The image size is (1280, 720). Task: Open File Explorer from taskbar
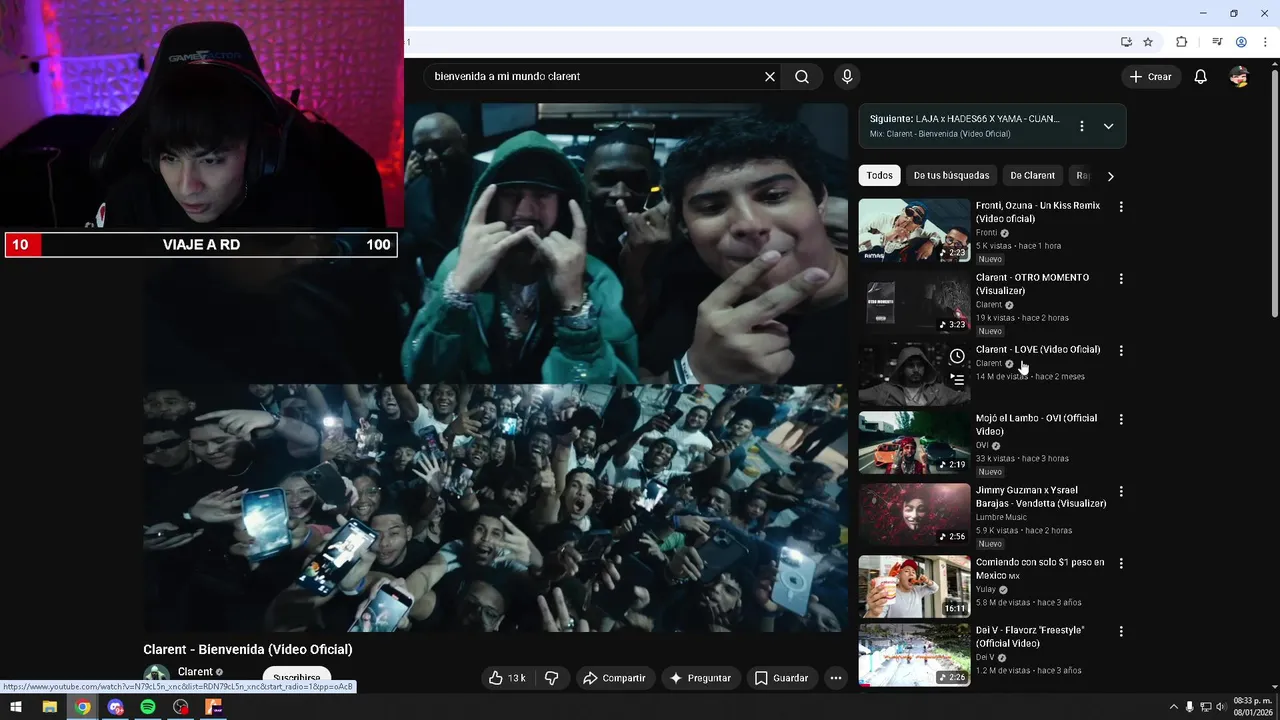coord(49,707)
